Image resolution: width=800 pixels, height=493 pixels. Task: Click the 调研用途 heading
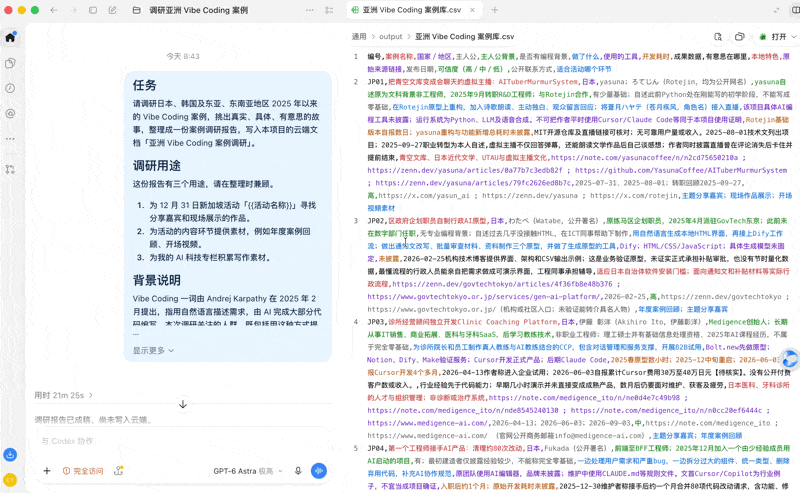[x=157, y=165]
